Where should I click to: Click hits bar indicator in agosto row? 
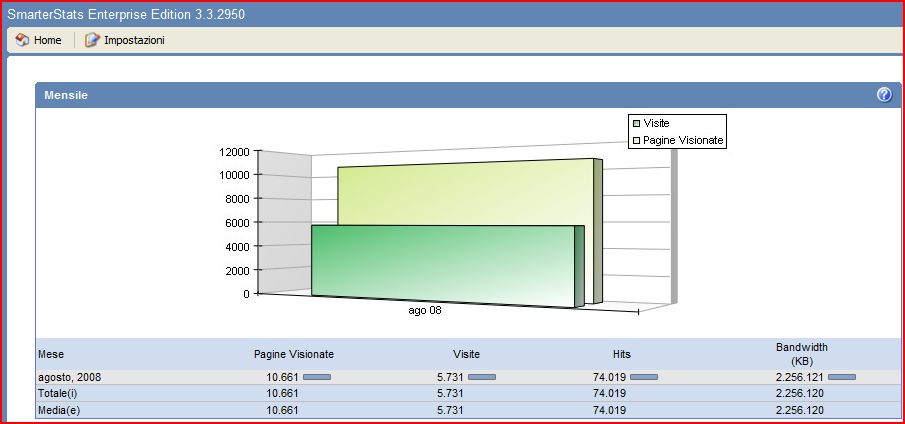click(x=644, y=377)
